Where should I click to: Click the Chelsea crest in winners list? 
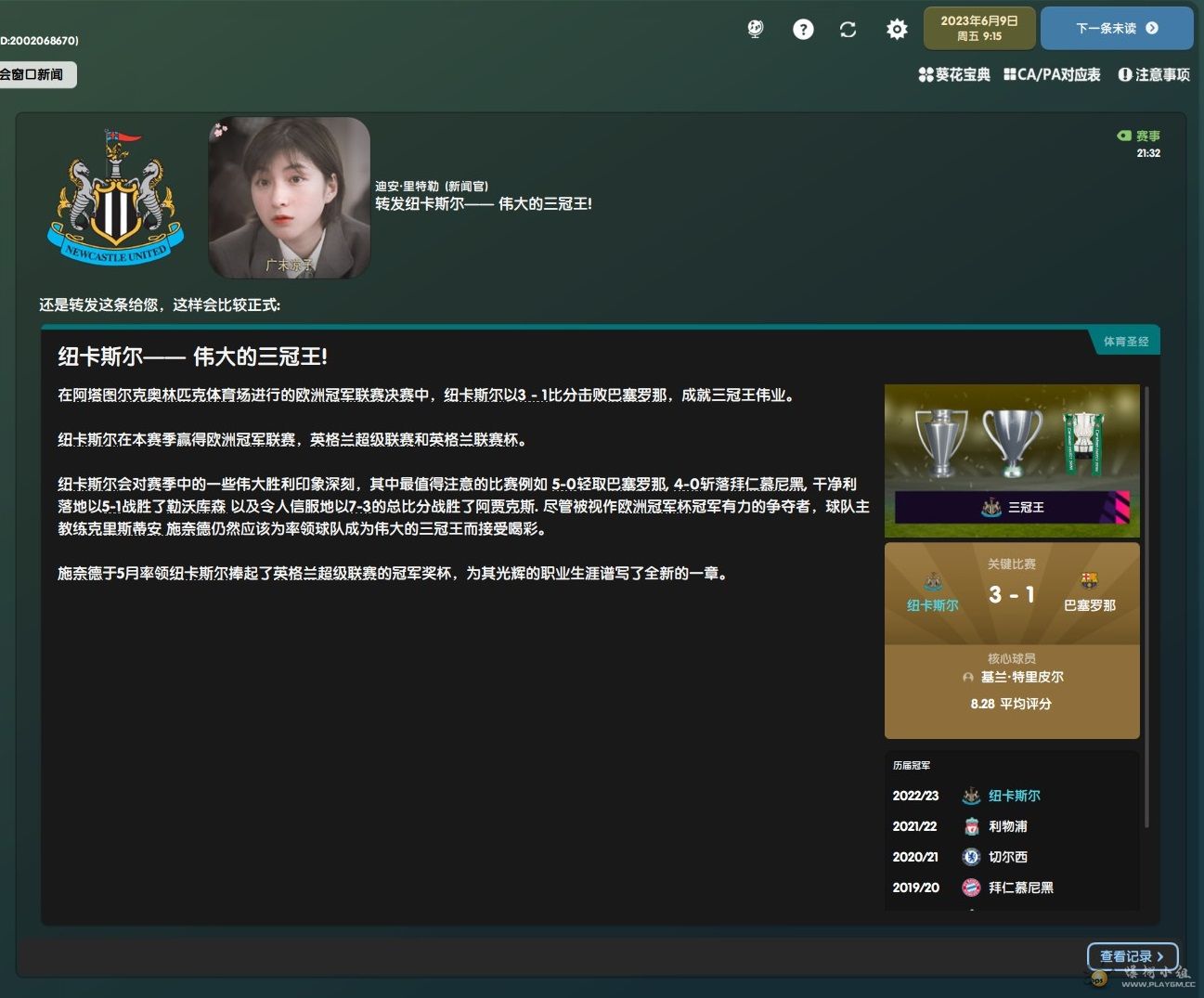[971, 857]
